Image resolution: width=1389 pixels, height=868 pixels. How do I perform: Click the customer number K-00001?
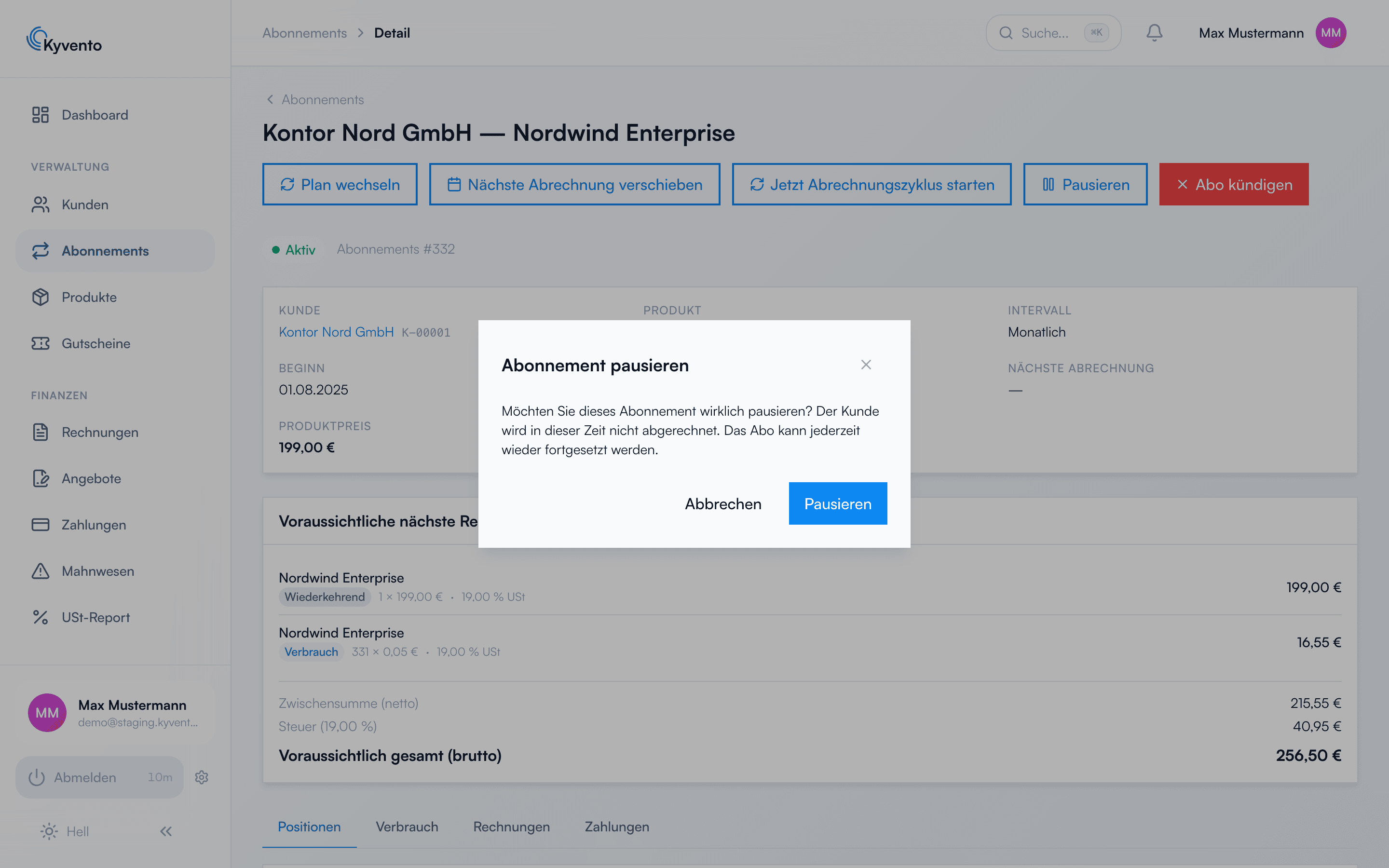(426, 332)
